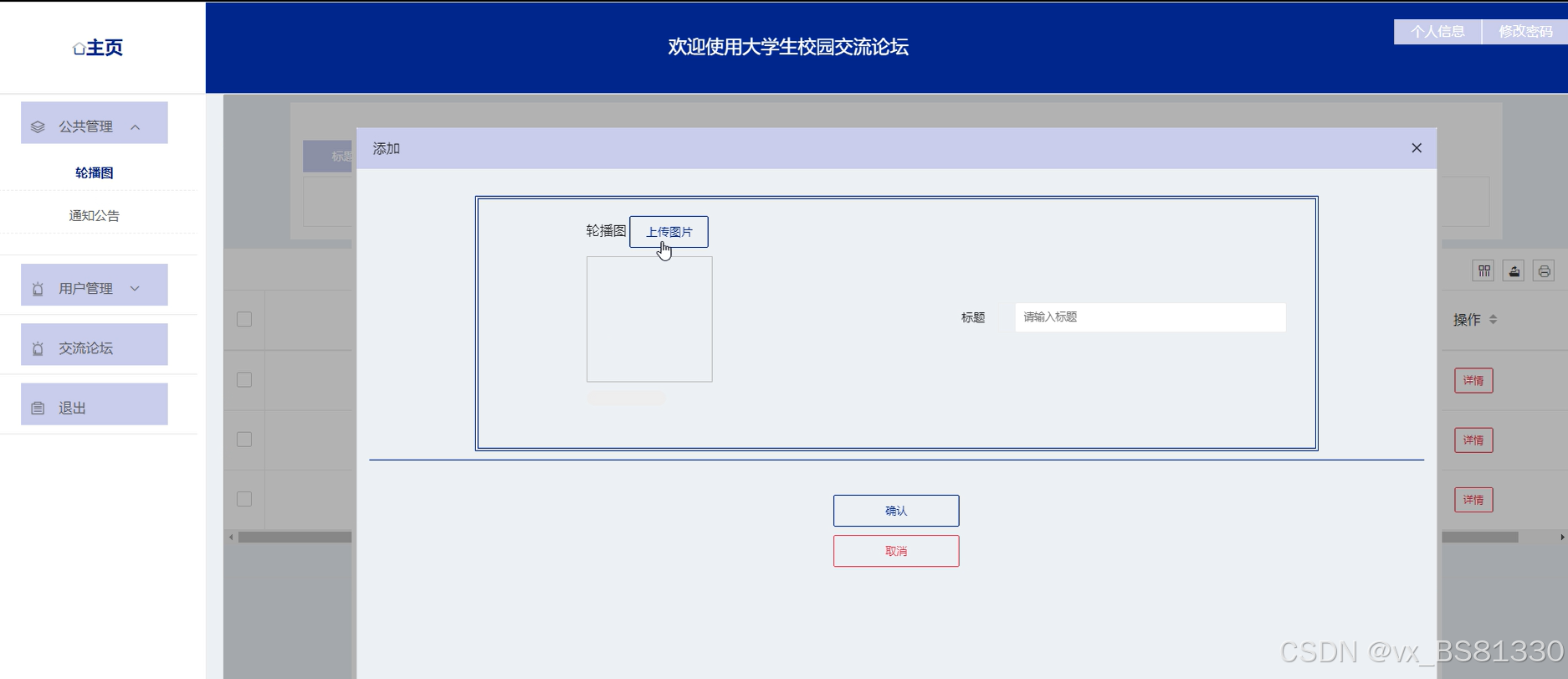Click the icon next to 交流论坛
Viewport: 1568px width, 679px height.
(x=38, y=348)
